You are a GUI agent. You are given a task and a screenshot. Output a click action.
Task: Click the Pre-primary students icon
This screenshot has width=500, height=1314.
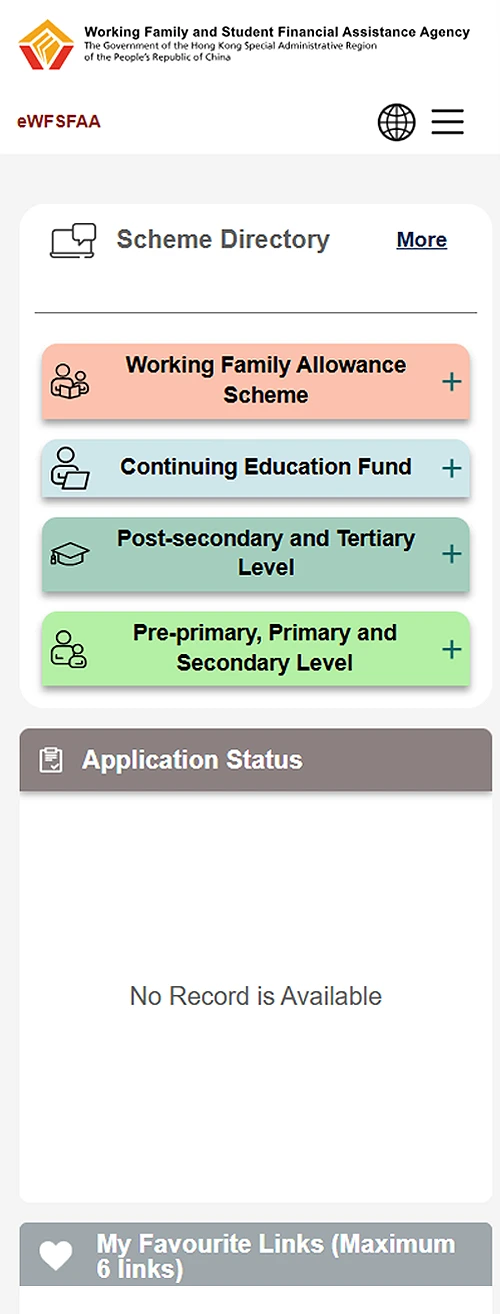69,649
